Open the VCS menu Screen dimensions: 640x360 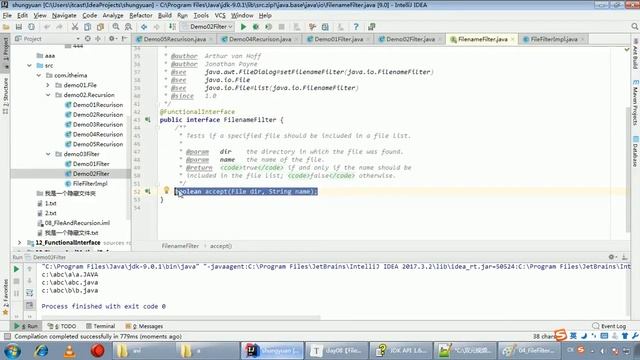220,16
